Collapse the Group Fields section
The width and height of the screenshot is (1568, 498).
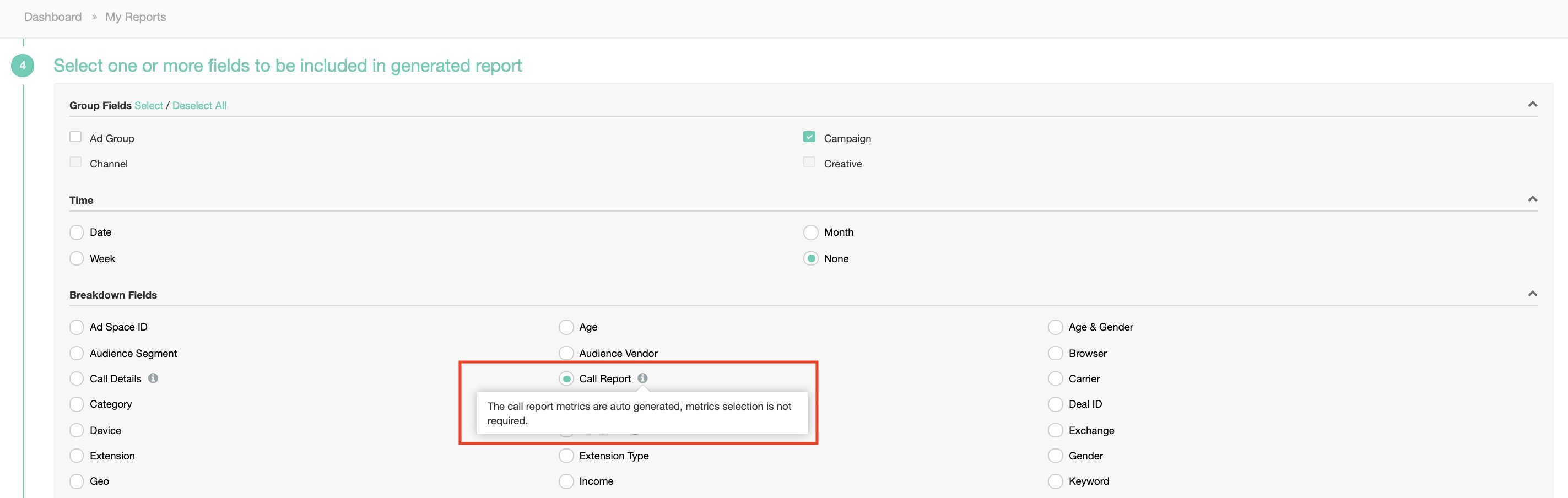1532,105
